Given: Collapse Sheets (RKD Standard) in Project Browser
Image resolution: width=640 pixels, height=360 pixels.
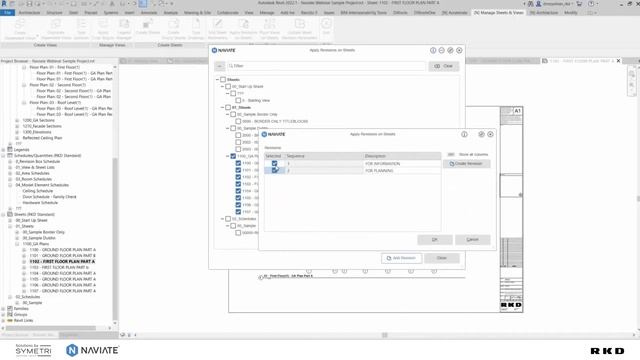Looking at the screenshot, I should [x=4, y=214].
